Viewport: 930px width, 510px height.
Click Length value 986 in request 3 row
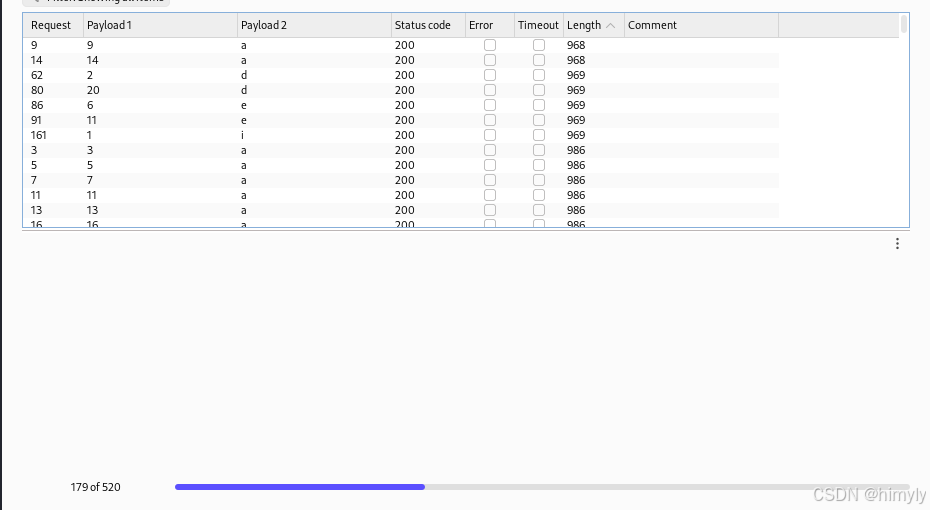pos(576,150)
